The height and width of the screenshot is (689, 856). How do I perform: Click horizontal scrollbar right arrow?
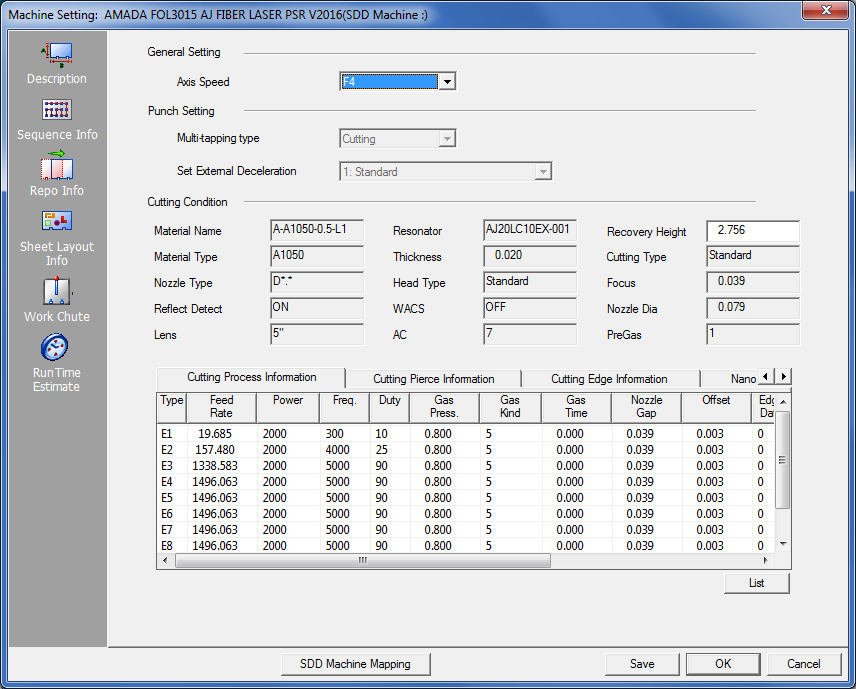(765, 560)
